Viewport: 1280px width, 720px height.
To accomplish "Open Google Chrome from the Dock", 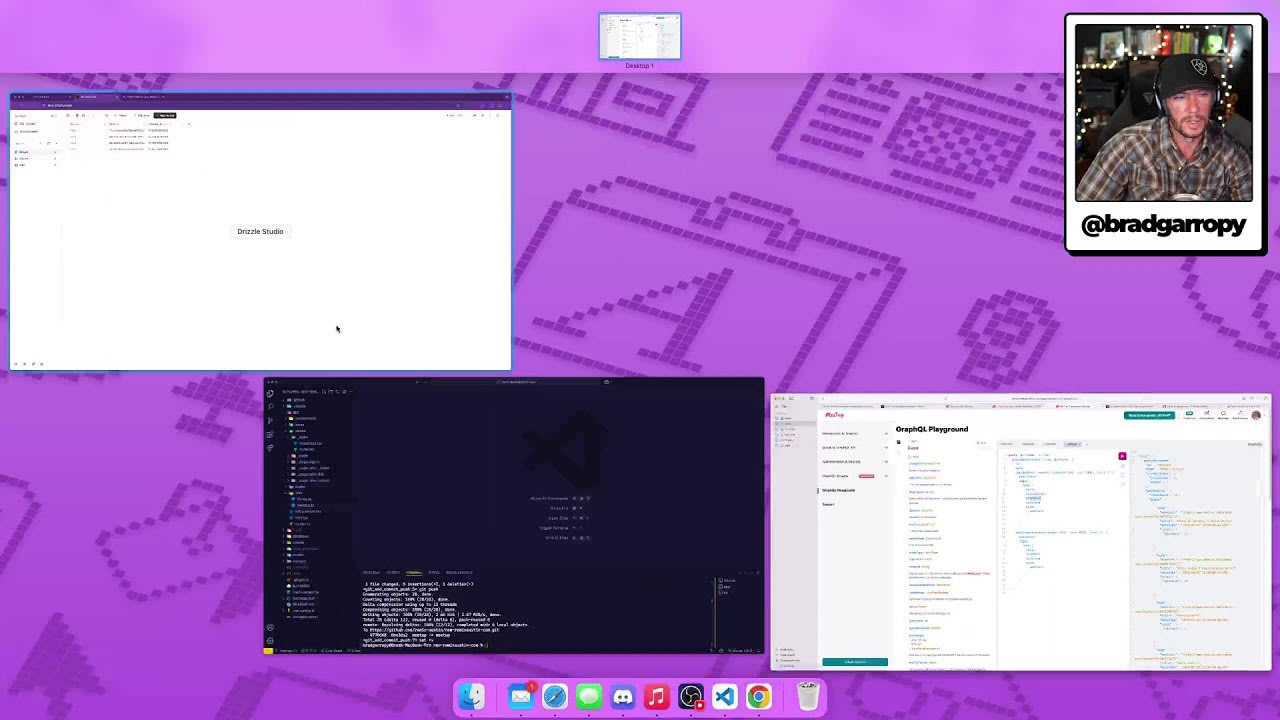I will (759, 696).
